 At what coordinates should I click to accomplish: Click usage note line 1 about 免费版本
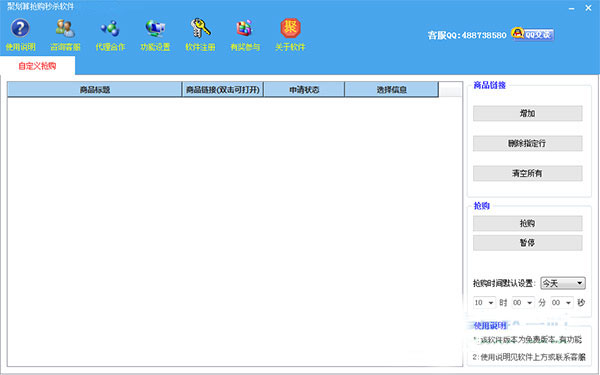click(528, 339)
